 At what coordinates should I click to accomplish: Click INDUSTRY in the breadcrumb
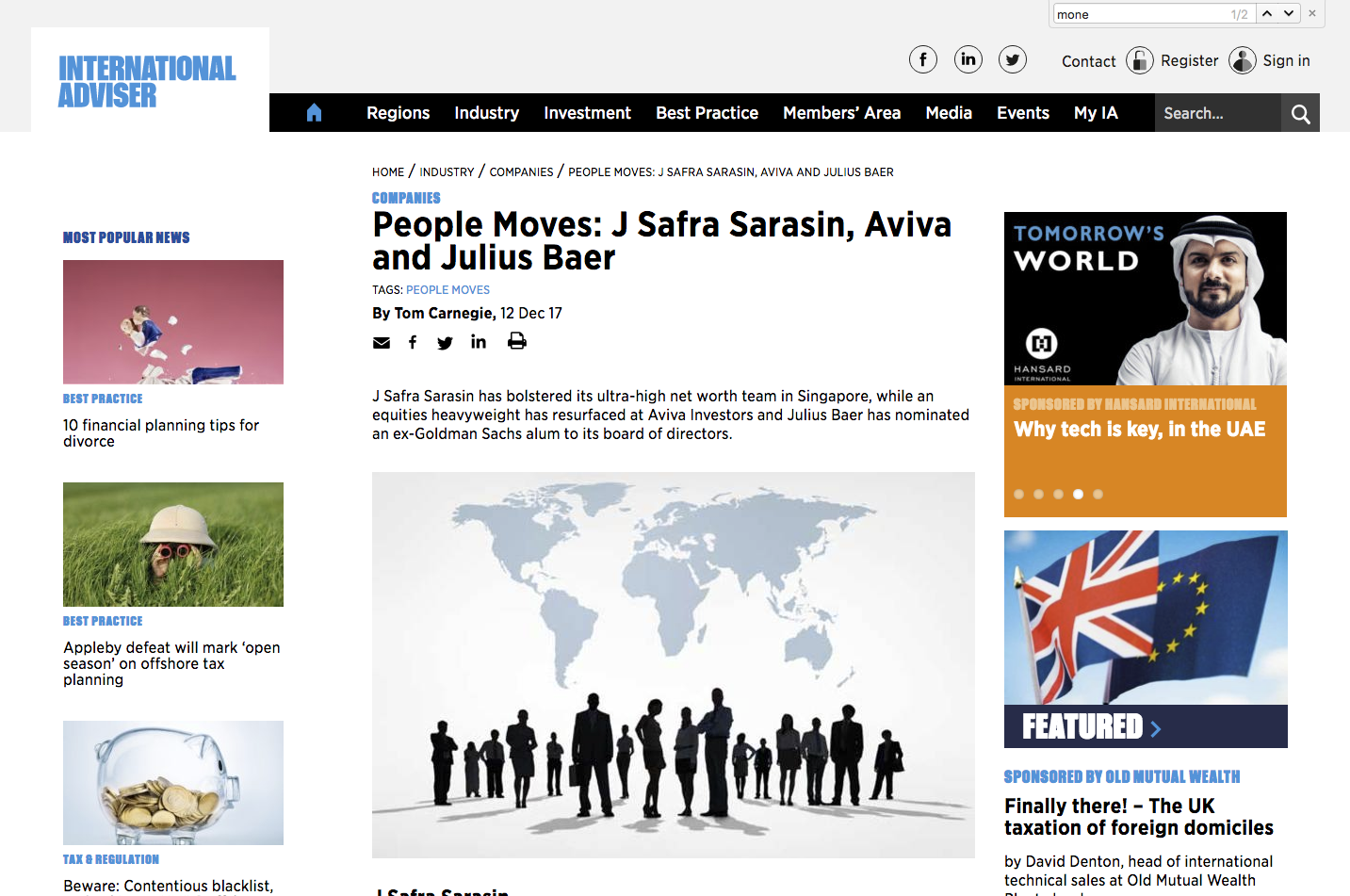coord(447,172)
